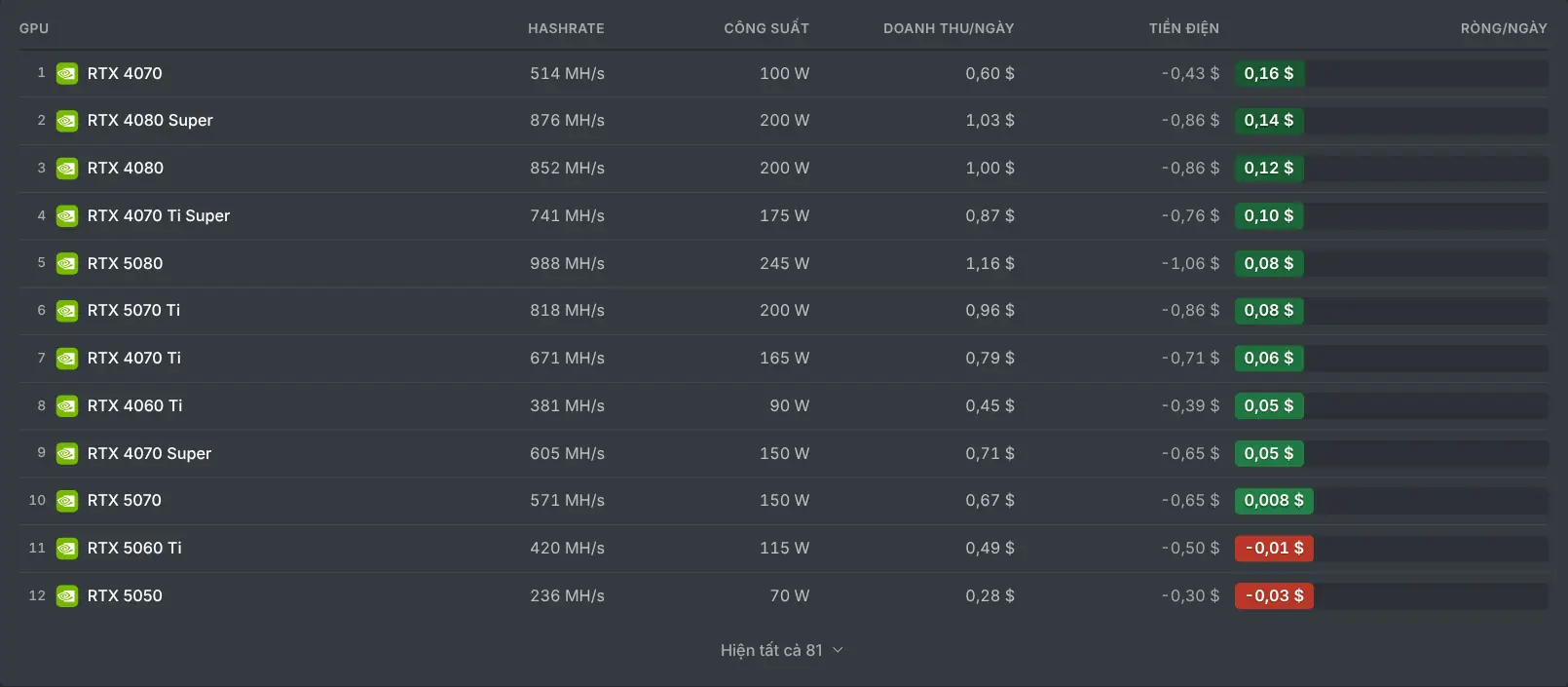Click the RÒNG/NGÀY column header

pyautogui.click(x=1504, y=28)
